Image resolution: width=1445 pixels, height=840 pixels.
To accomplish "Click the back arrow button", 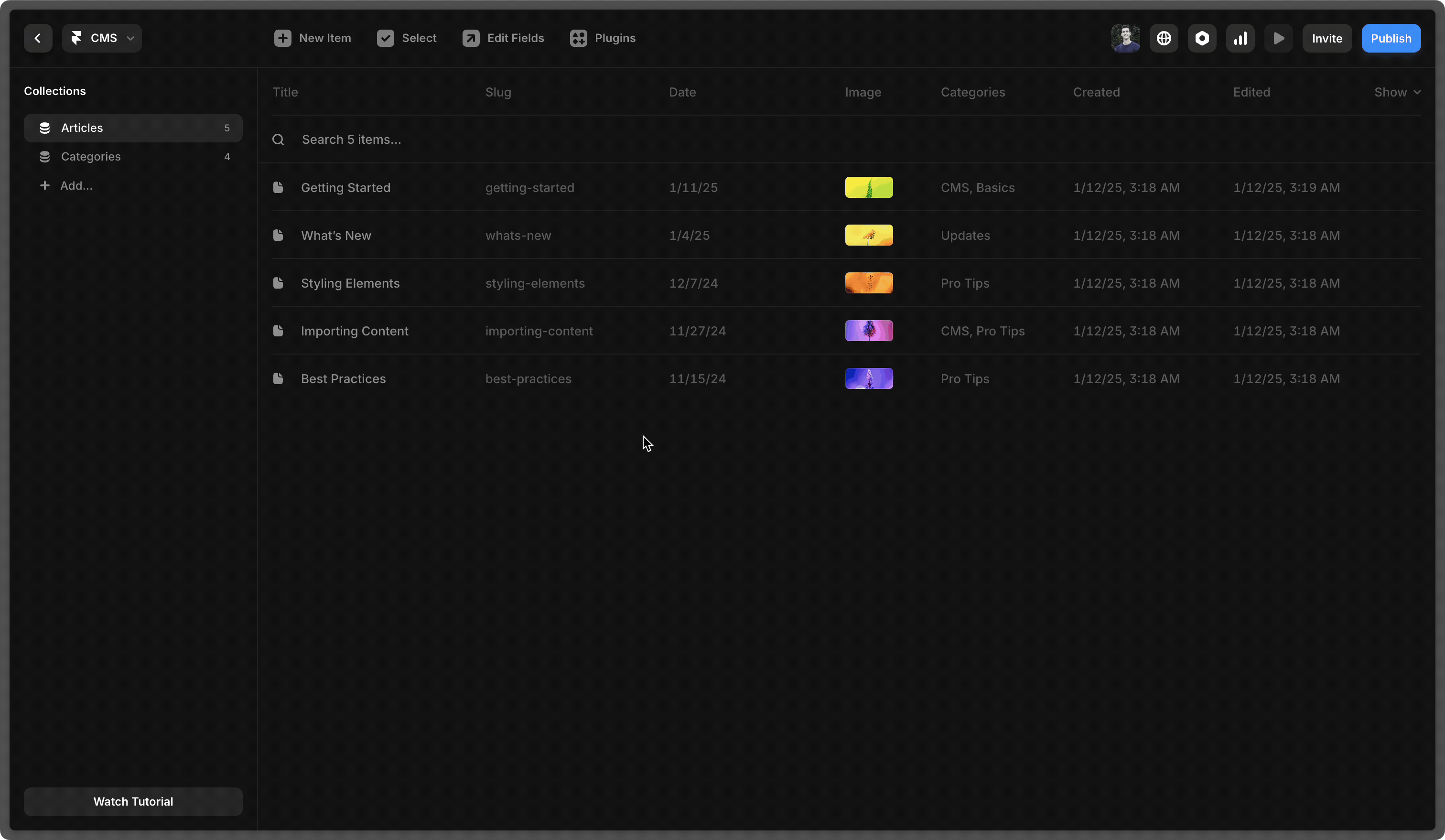I will tap(38, 38).
